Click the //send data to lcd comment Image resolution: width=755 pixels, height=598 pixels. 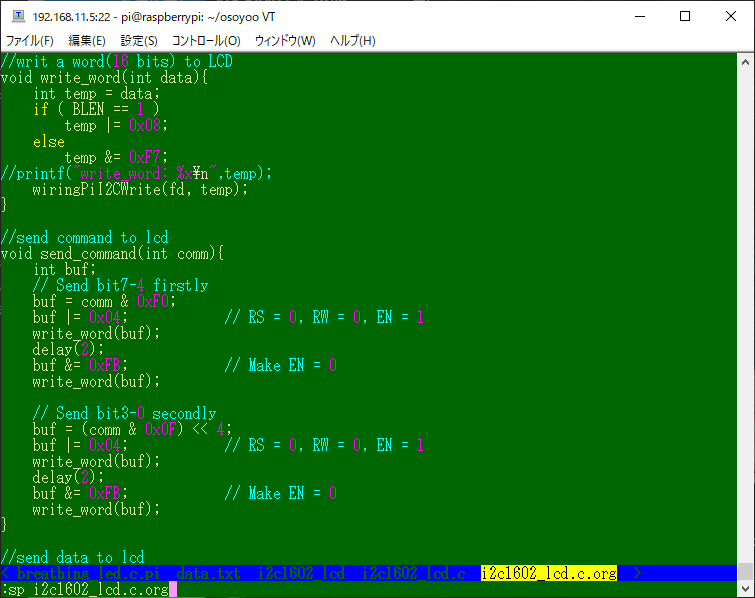[72, 558]
